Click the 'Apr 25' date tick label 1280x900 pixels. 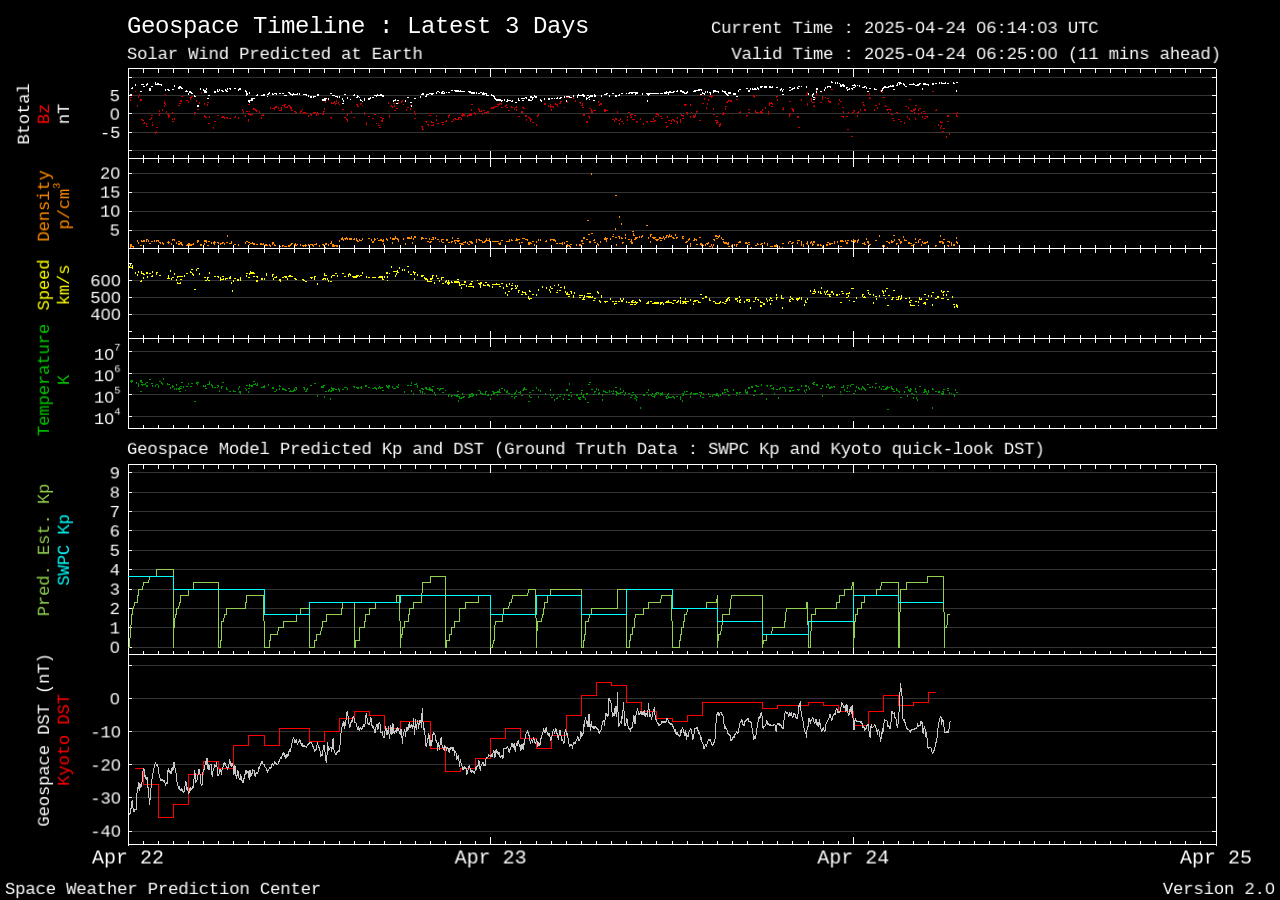(1215, 858)
